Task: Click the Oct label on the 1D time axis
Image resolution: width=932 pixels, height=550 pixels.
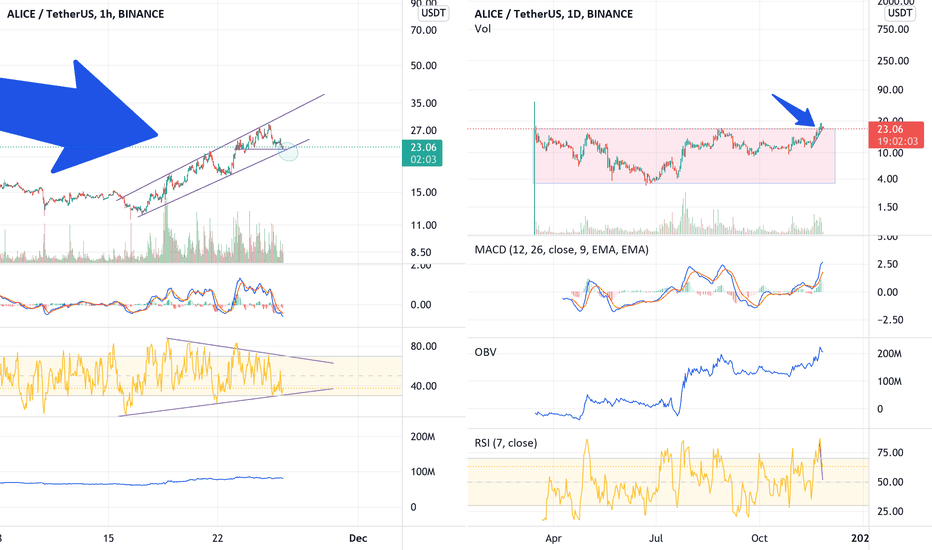Action: [759, 538]
